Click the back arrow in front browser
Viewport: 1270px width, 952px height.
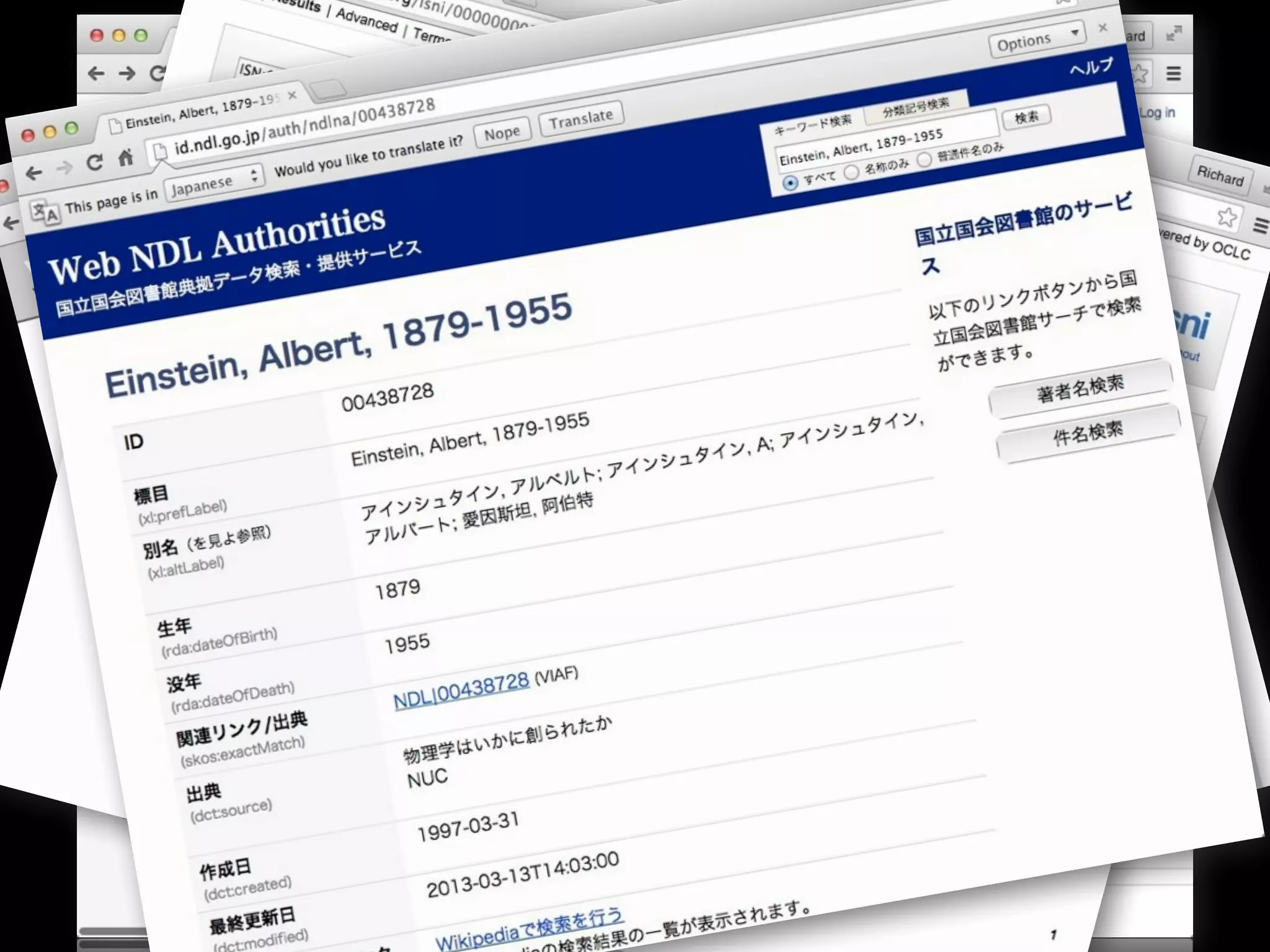[x=34, y=174]
